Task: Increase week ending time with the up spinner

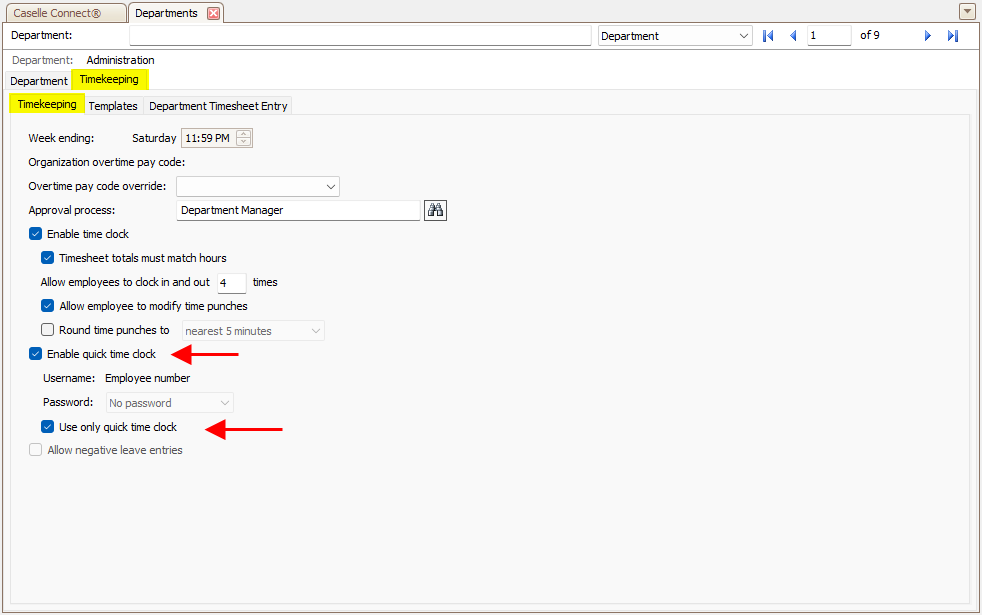Action: tap(244, 134)
